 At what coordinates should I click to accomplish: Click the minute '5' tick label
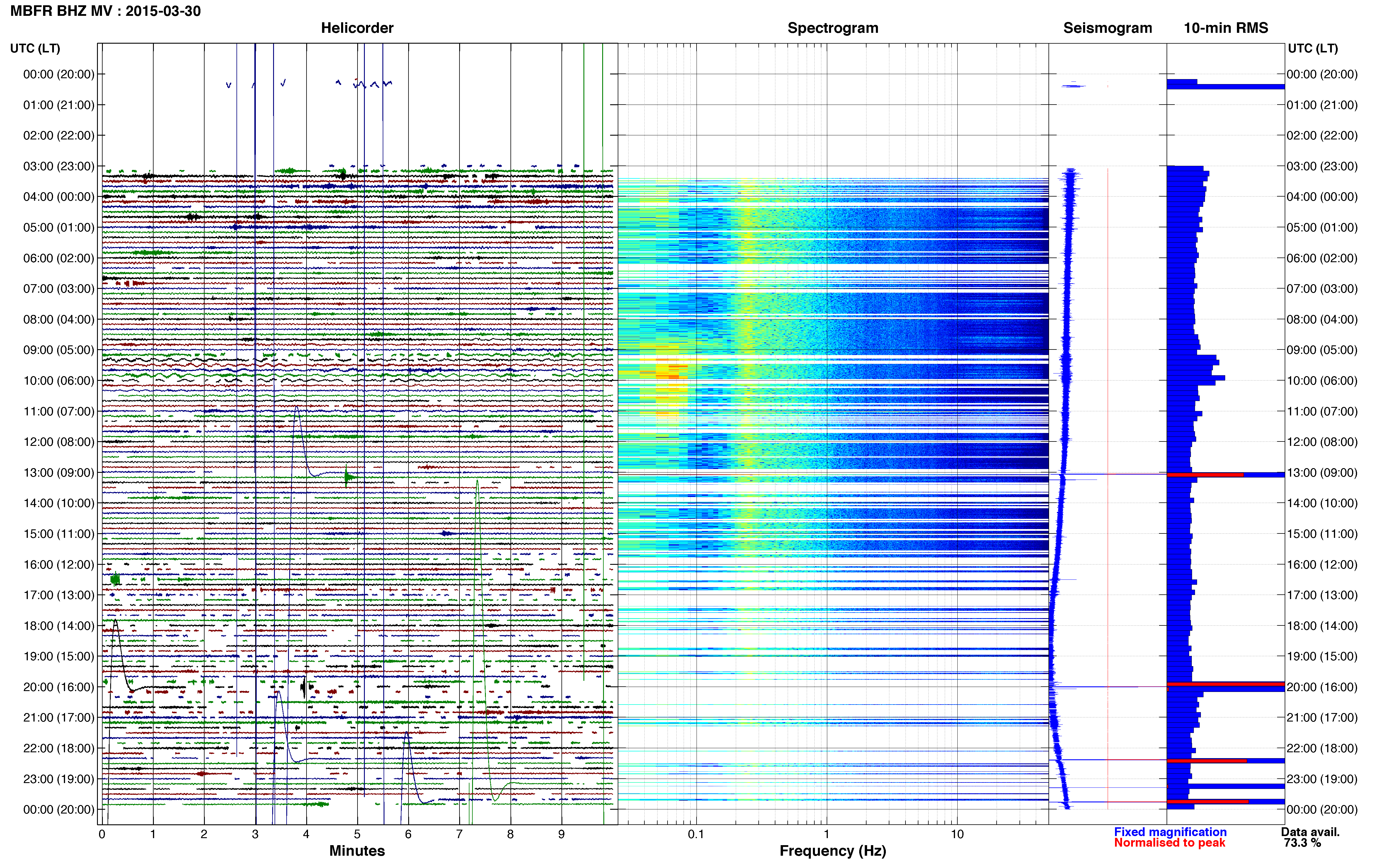[x=357, y=834]
